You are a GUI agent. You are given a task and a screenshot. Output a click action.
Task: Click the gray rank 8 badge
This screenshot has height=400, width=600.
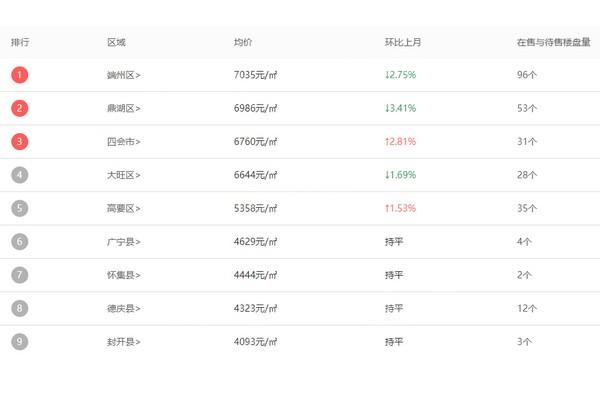[x=20, y=308]
